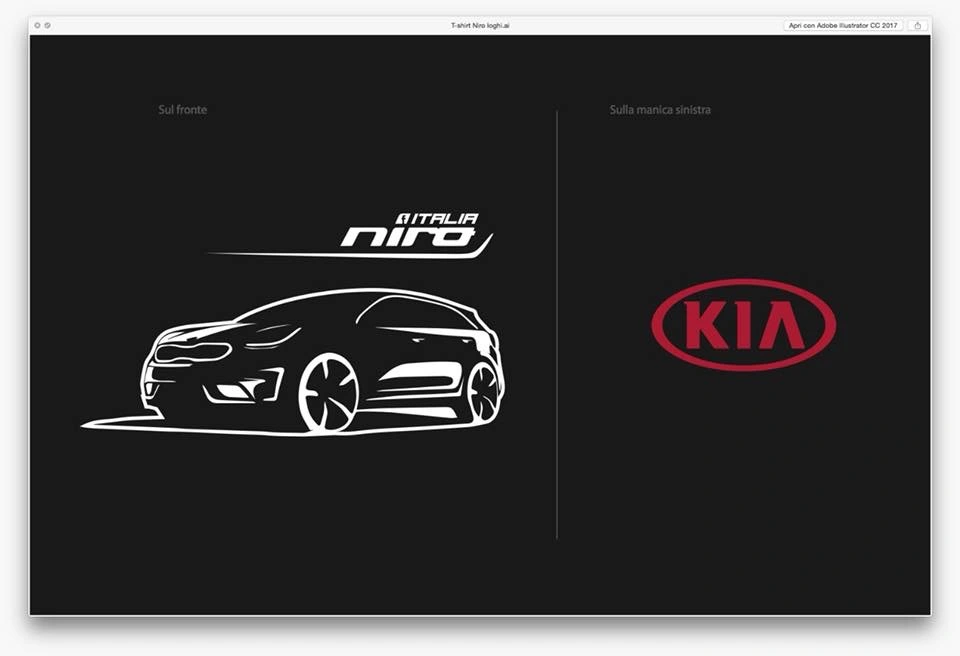
Task: Click the 'Sul fronte' label
Action: (182, 110)
